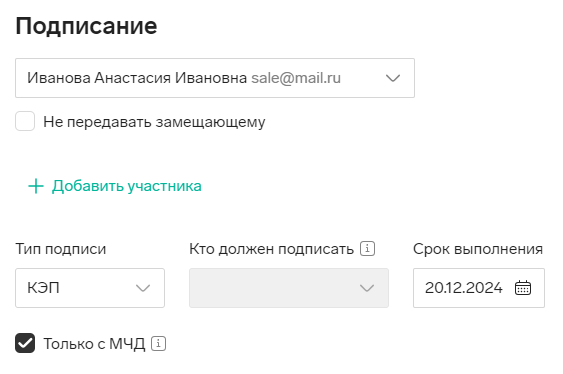Image resolution: width=563 pixels, height=374 pixels.
Task: Click the «Подписание» section heading
Action: tap(86, 26)
